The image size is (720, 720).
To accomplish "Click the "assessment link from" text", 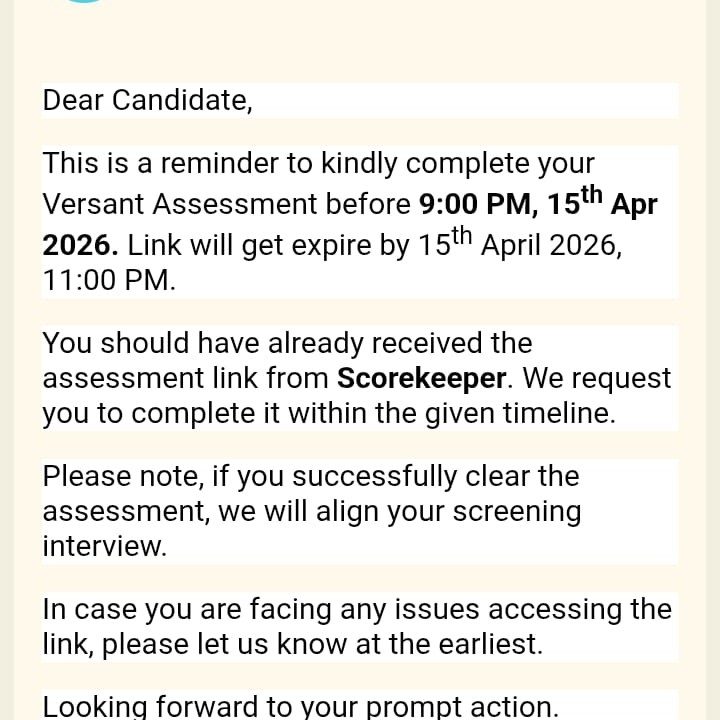I will [185, 379].
